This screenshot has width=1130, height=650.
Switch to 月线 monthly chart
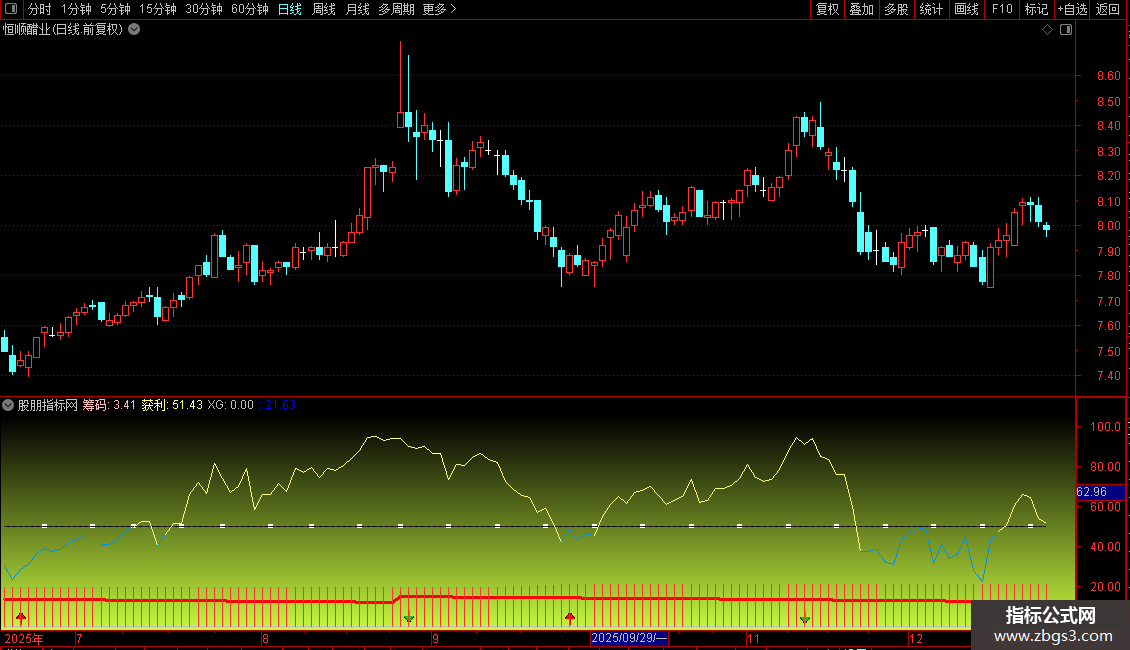tap(357, 9)
